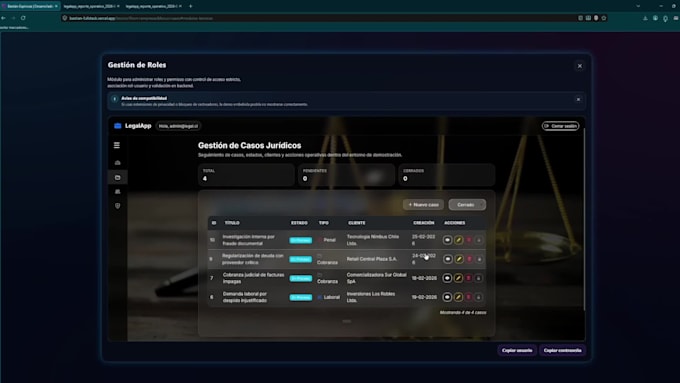Click the ESTADO column header

pos(299,223)
